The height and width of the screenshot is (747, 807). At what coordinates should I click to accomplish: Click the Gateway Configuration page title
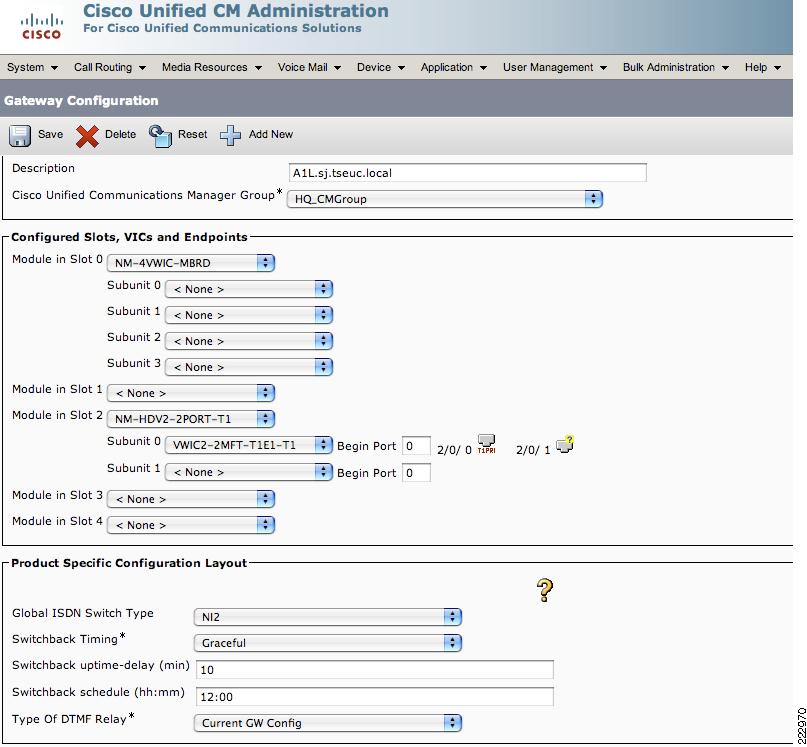point(81,100)
